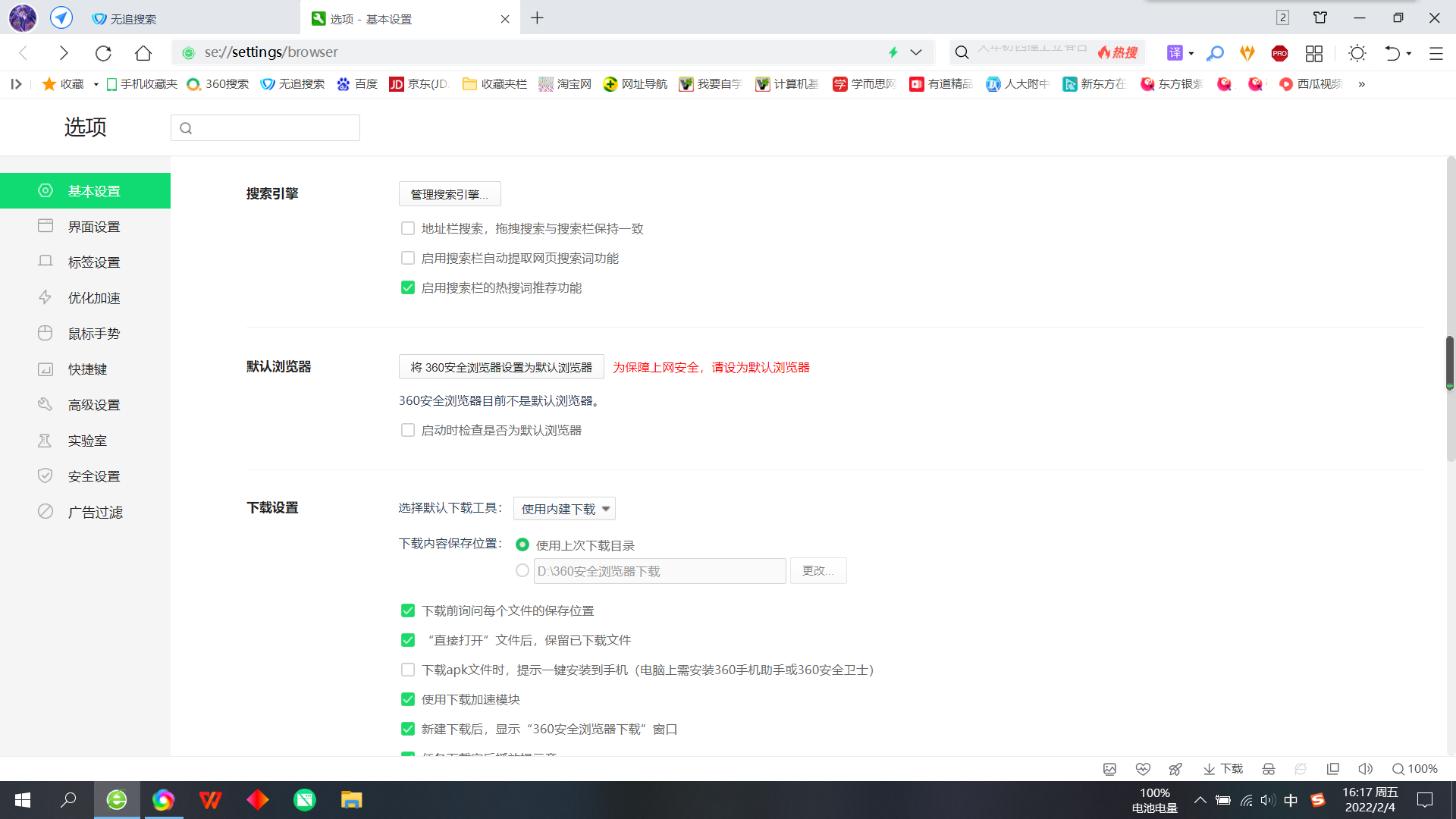Open the Windows Start menu

23,800
